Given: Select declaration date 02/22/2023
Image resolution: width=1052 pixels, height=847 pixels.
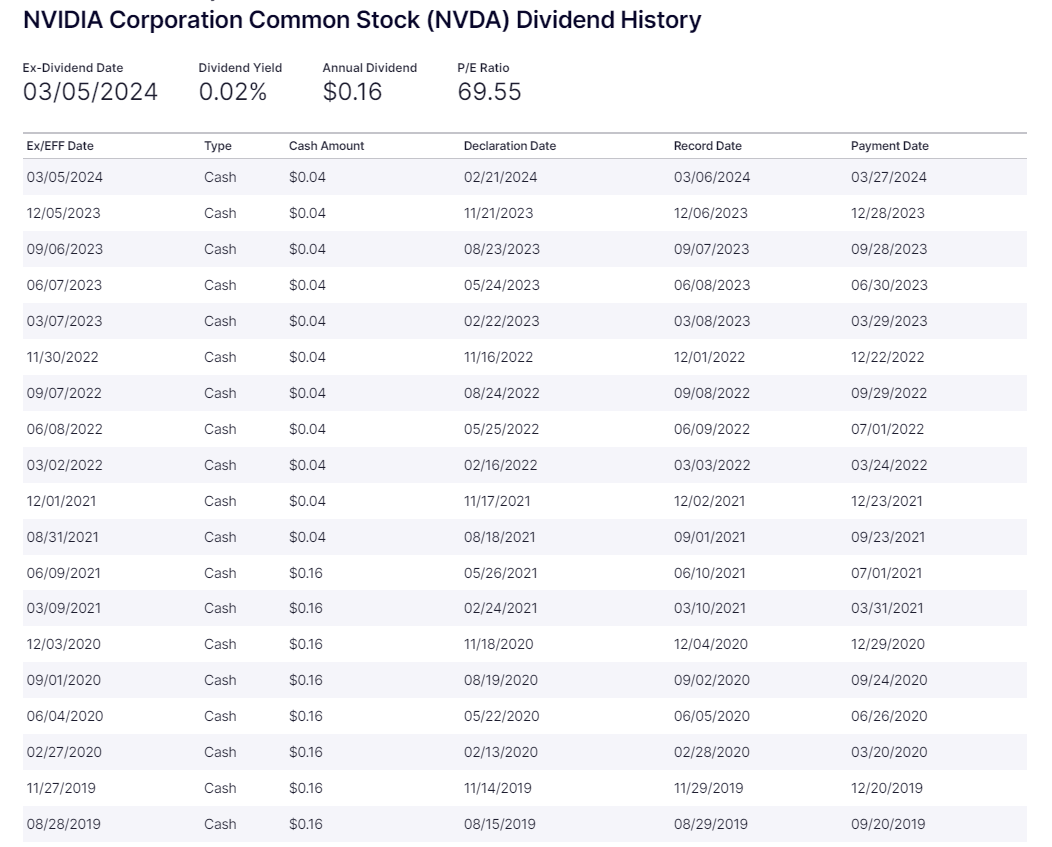Looking at the screenshot, I should (502, 321).
